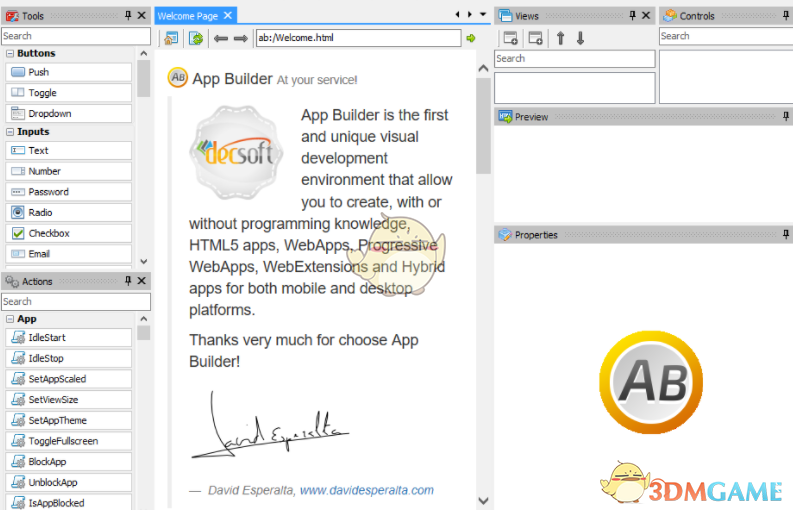Click the Tools list scroll down arrow
793x510 pixels.
pyautogui.click(x=144, y=262)
